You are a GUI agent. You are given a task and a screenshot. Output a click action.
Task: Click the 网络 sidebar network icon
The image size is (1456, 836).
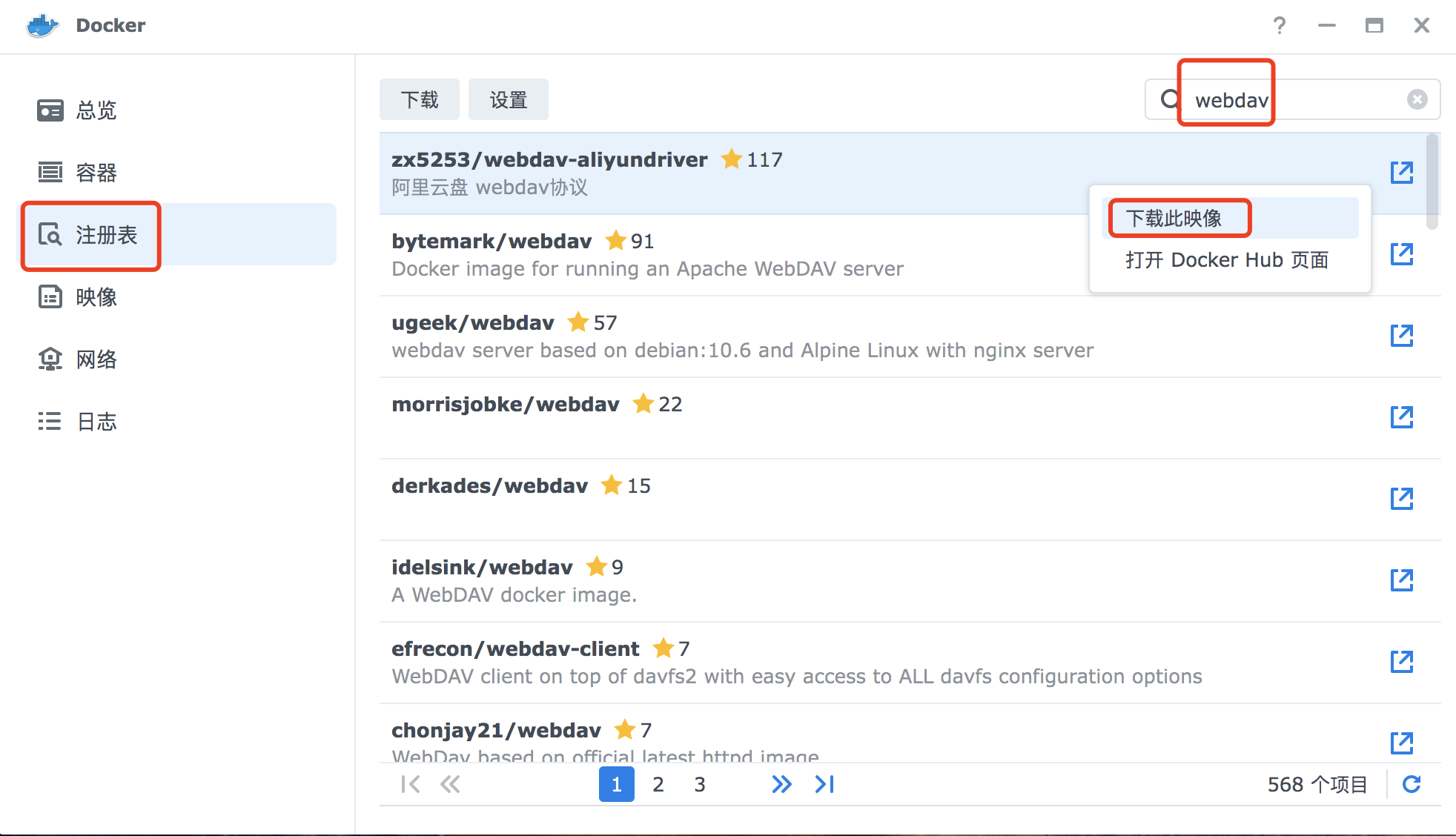pos(50,359)
